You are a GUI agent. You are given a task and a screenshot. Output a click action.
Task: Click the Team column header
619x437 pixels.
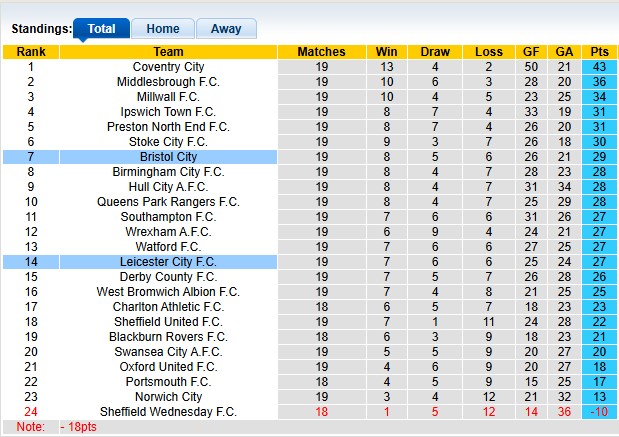(168, 52)
